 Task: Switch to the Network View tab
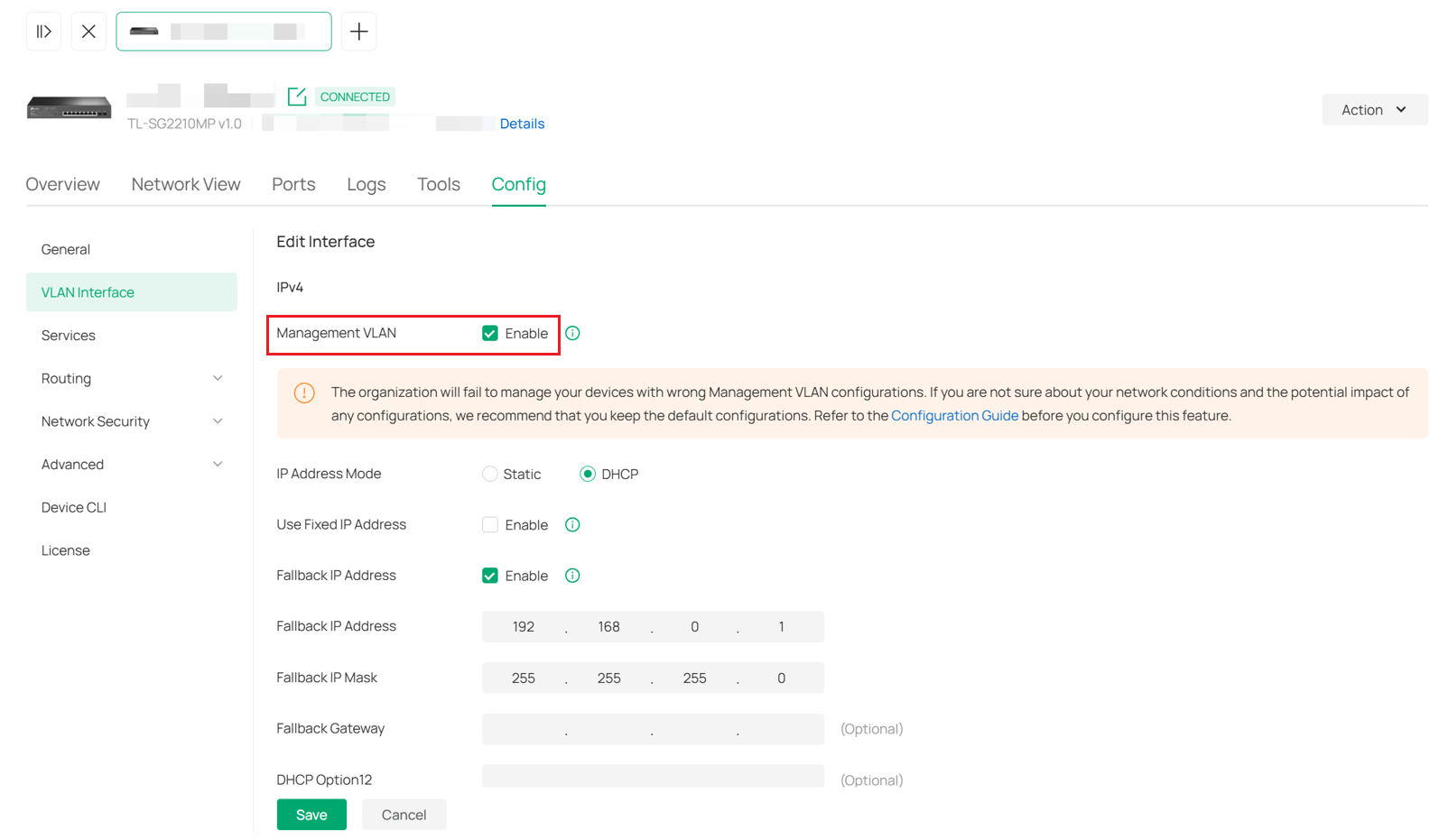pyautogui.click(x=186, y=184)
